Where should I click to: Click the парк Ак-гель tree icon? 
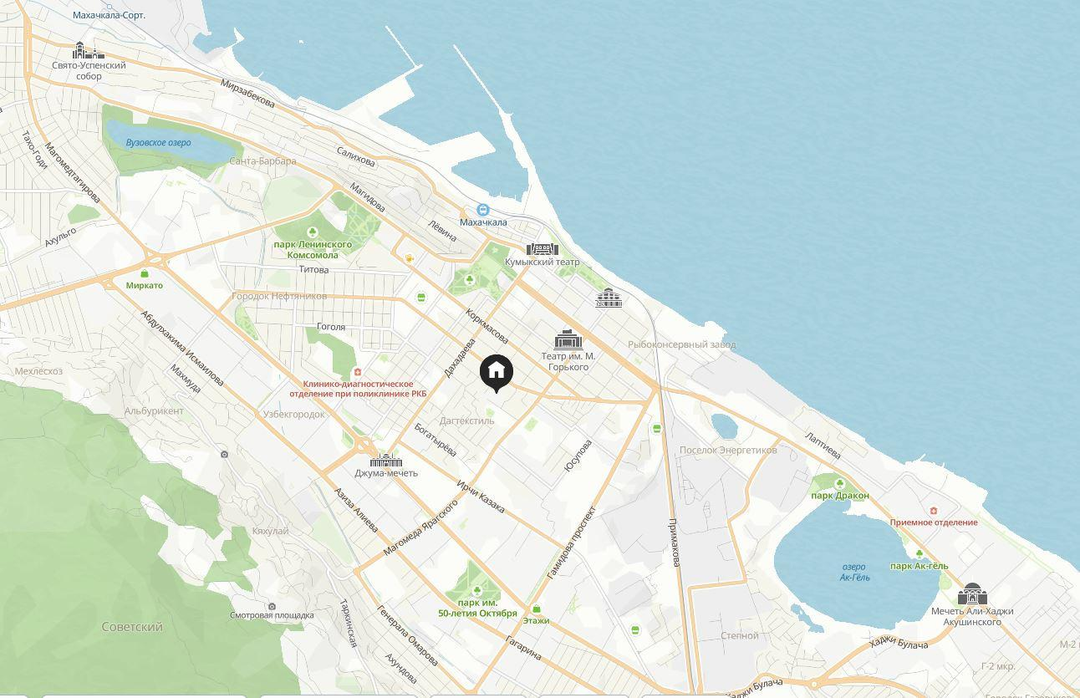tap(919, 554)
